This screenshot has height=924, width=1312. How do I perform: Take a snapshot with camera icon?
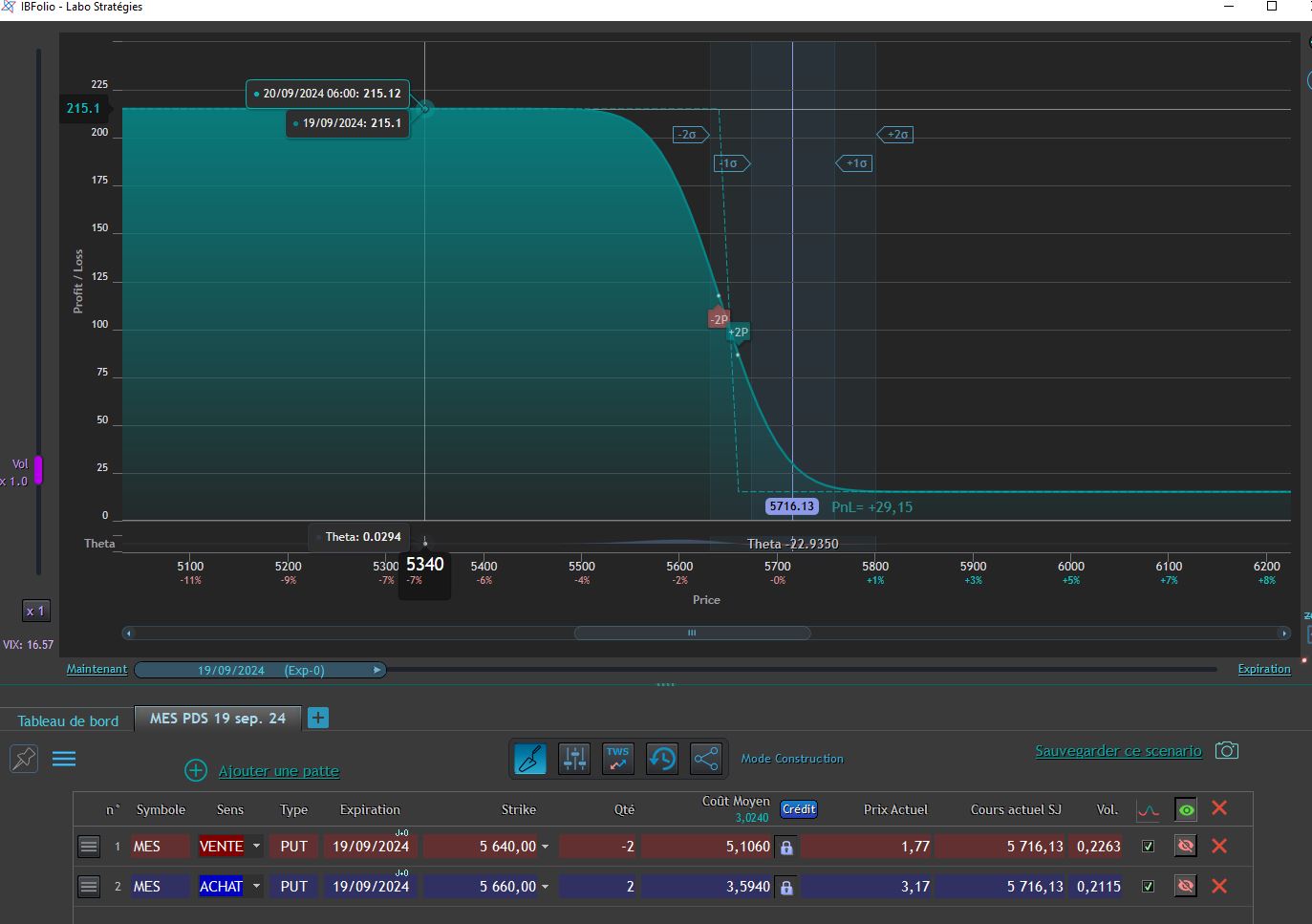(1227, 750)
